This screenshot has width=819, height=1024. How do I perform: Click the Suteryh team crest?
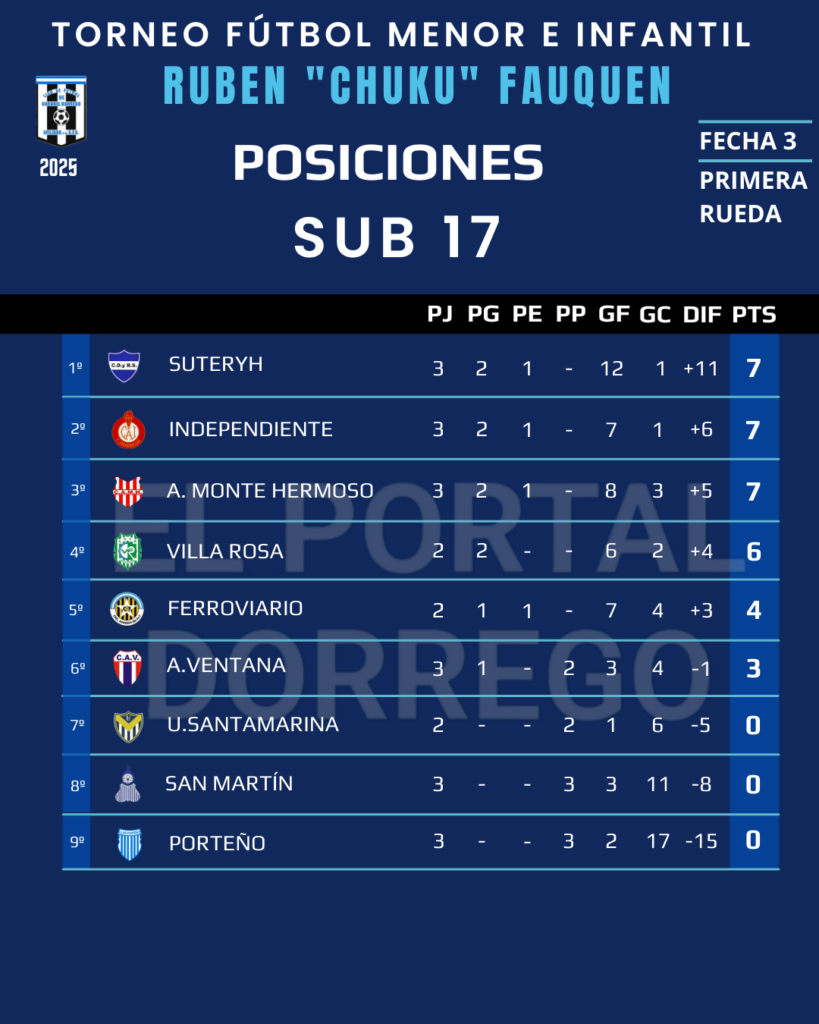(124, 366)
